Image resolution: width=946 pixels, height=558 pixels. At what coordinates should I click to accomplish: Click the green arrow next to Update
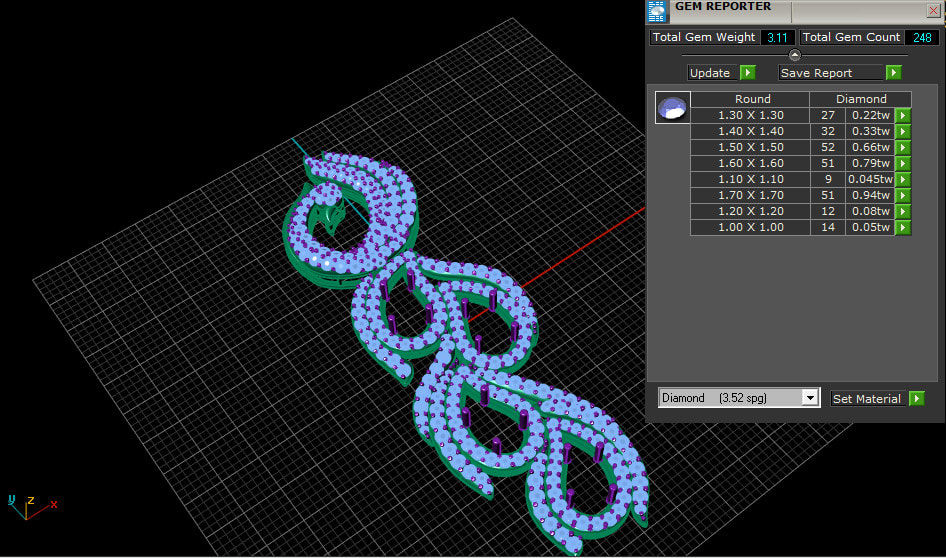click(747, 73)
